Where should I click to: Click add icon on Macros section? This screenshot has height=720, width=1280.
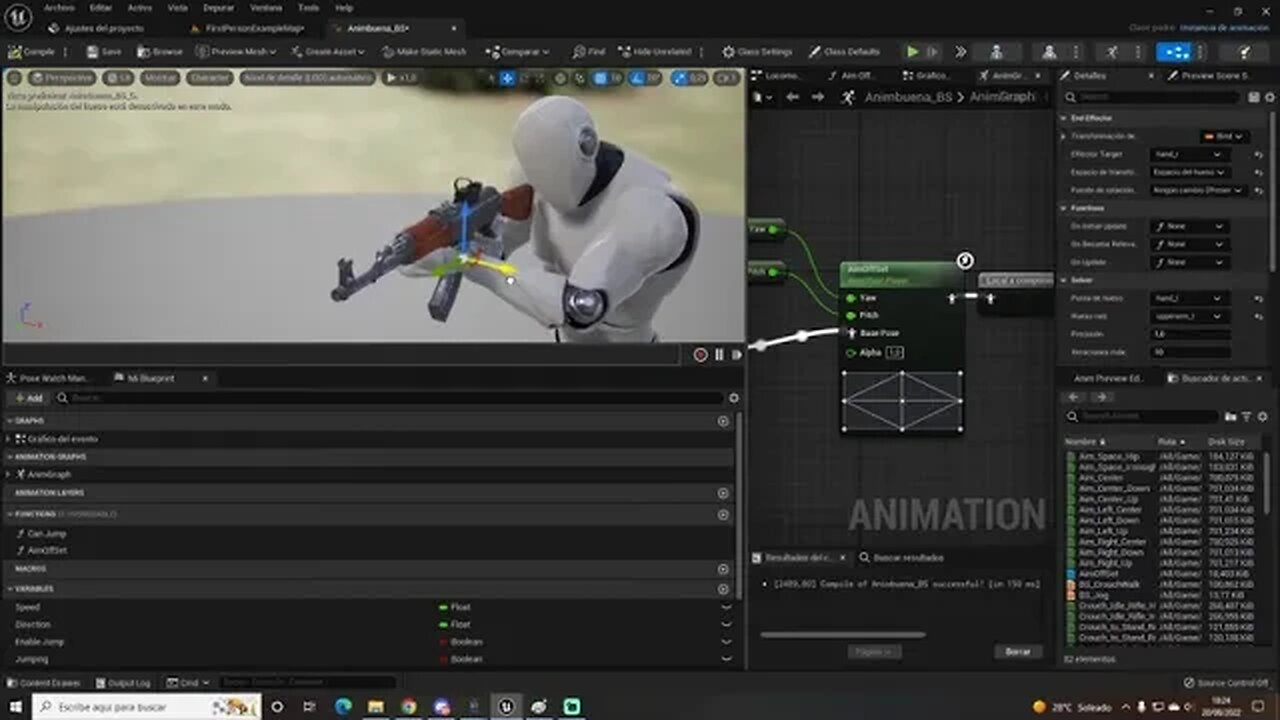(x=723, y=569)
